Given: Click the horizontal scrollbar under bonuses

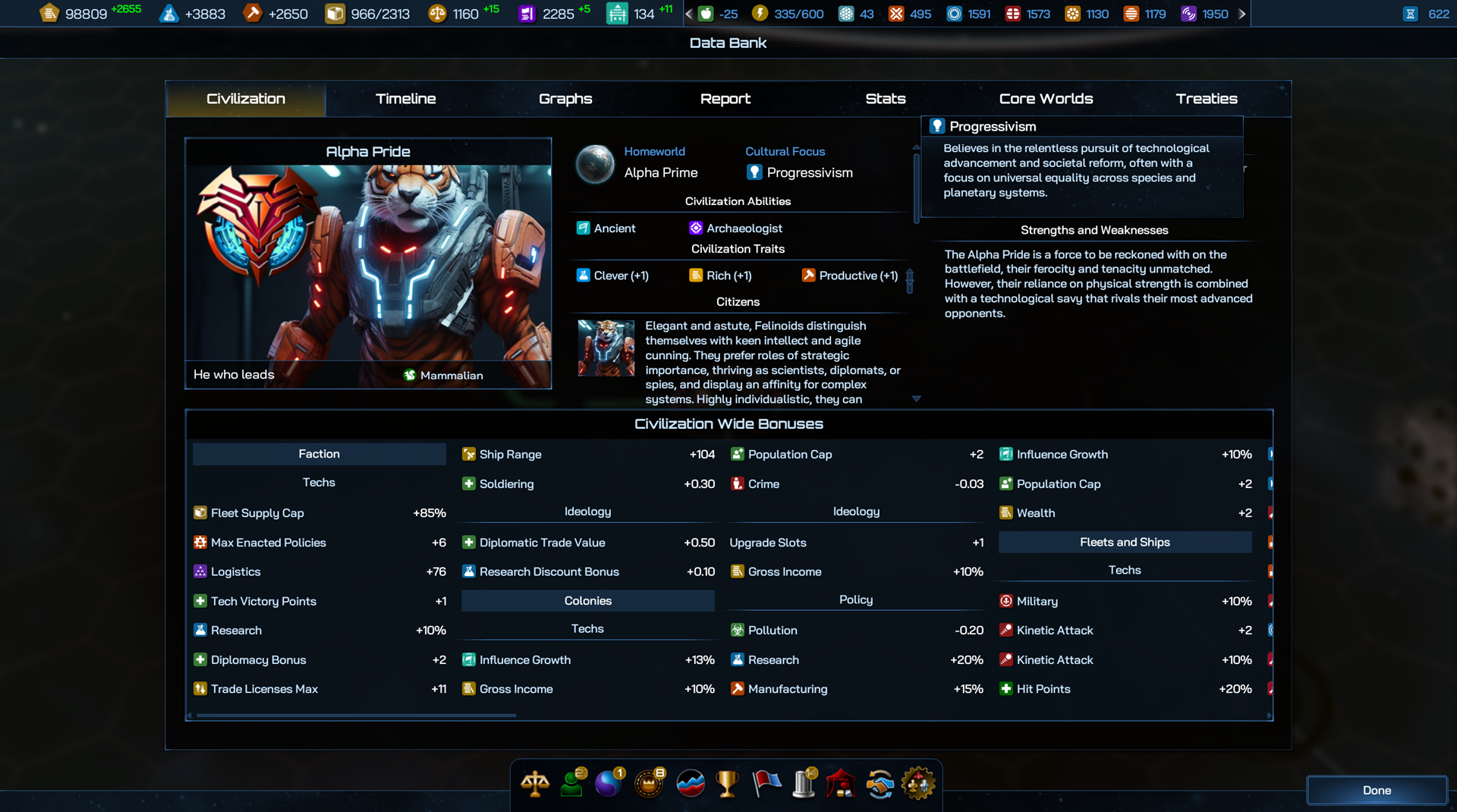Looking at the screenshot, I should [x=356, y=715].
